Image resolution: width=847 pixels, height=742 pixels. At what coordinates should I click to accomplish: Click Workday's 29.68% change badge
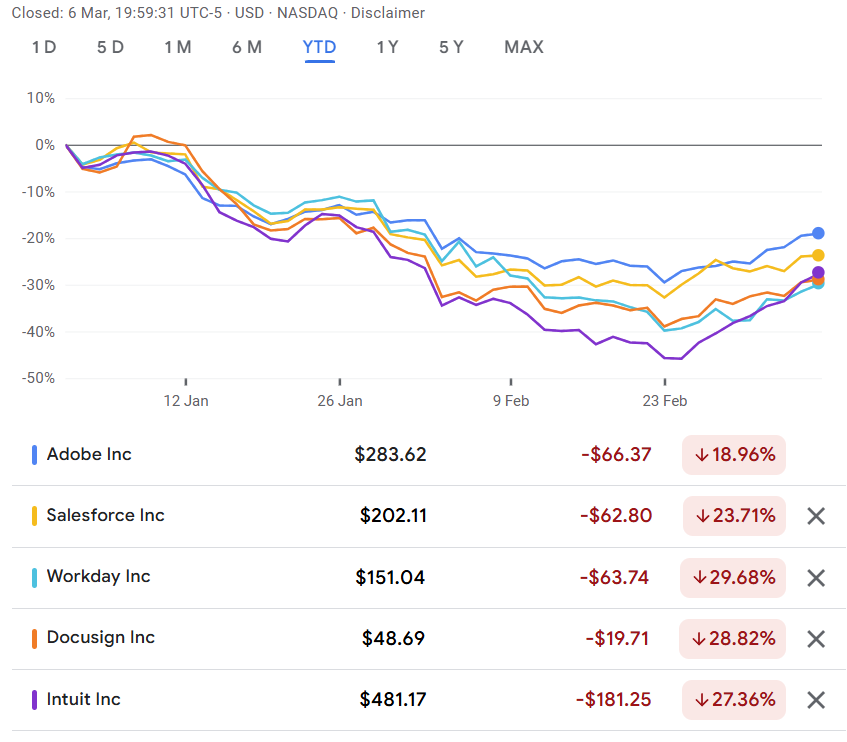point(734,577)
